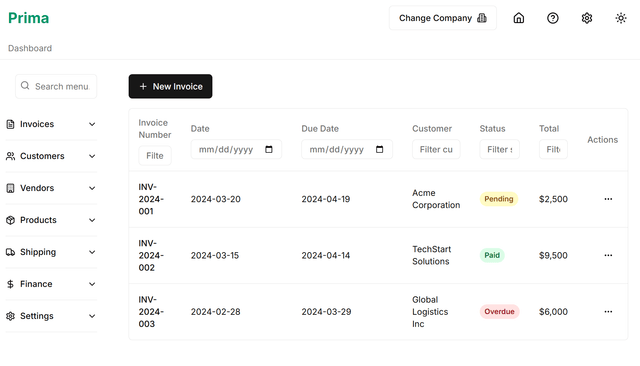Click the Vendors building icon in sidebar
This screenshot has width=640, height=366.
11,188
